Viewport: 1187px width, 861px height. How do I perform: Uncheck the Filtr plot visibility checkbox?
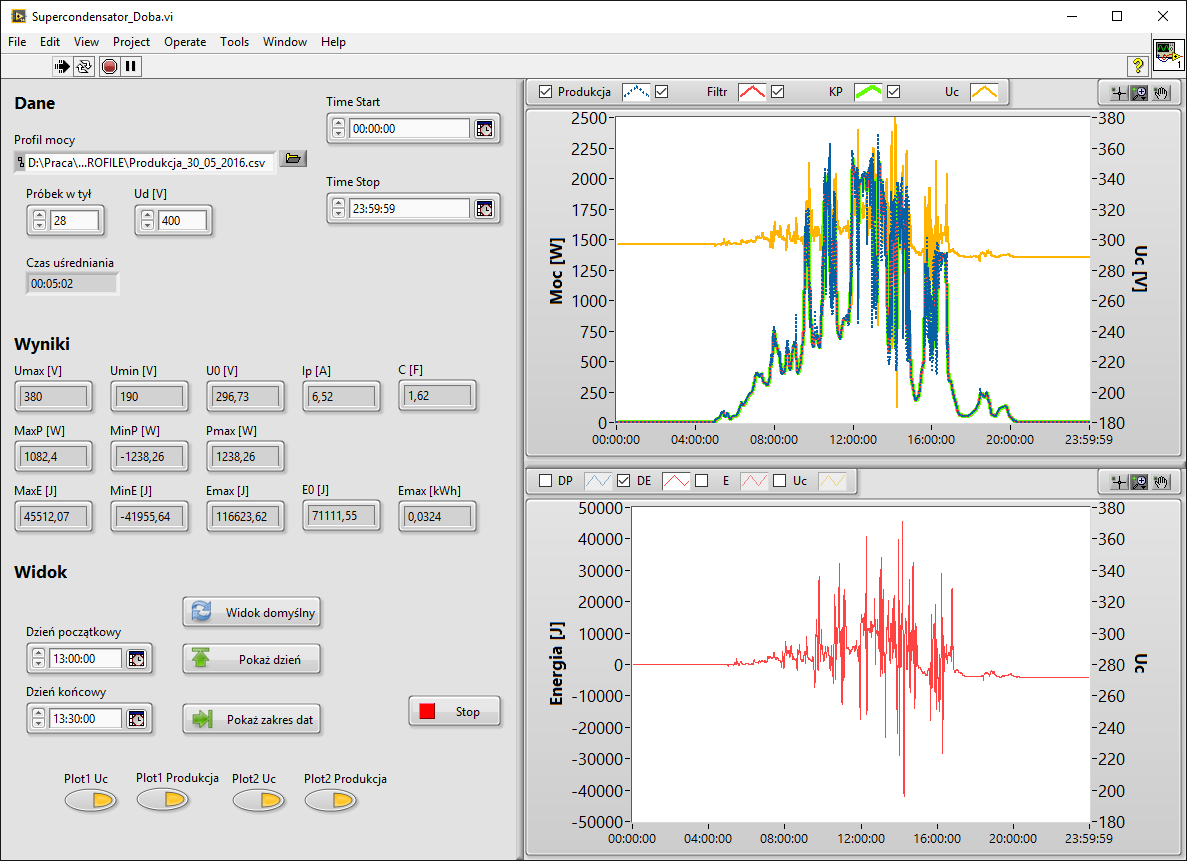pos(662,92)
